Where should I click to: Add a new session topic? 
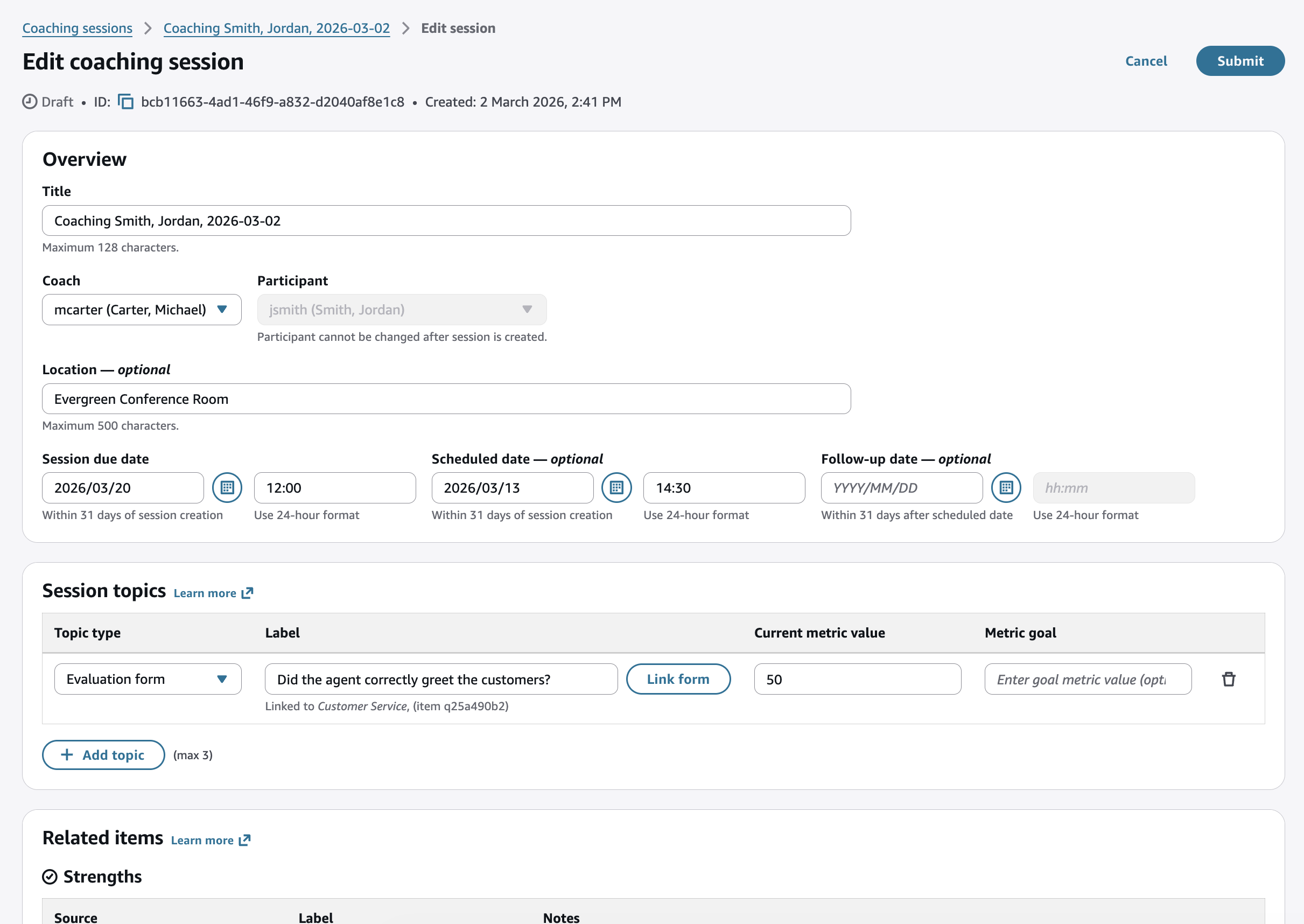click(103, 755)
